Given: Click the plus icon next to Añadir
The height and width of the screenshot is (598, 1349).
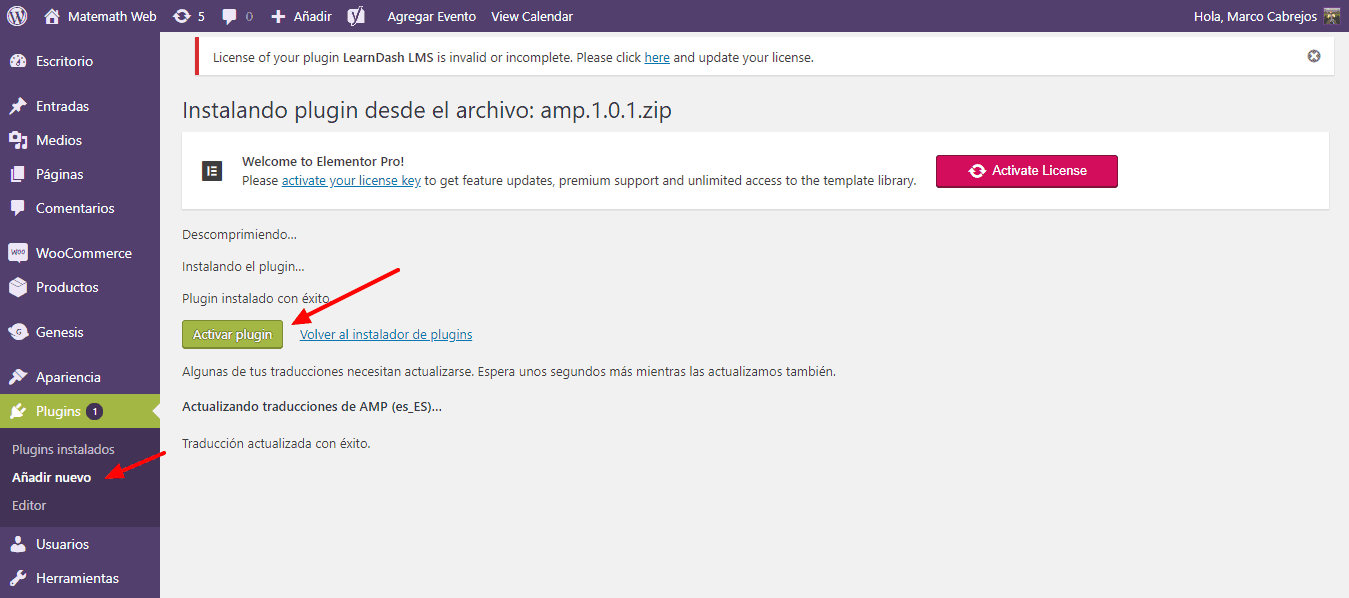Looking at the screenshot, I should (279, 16).
